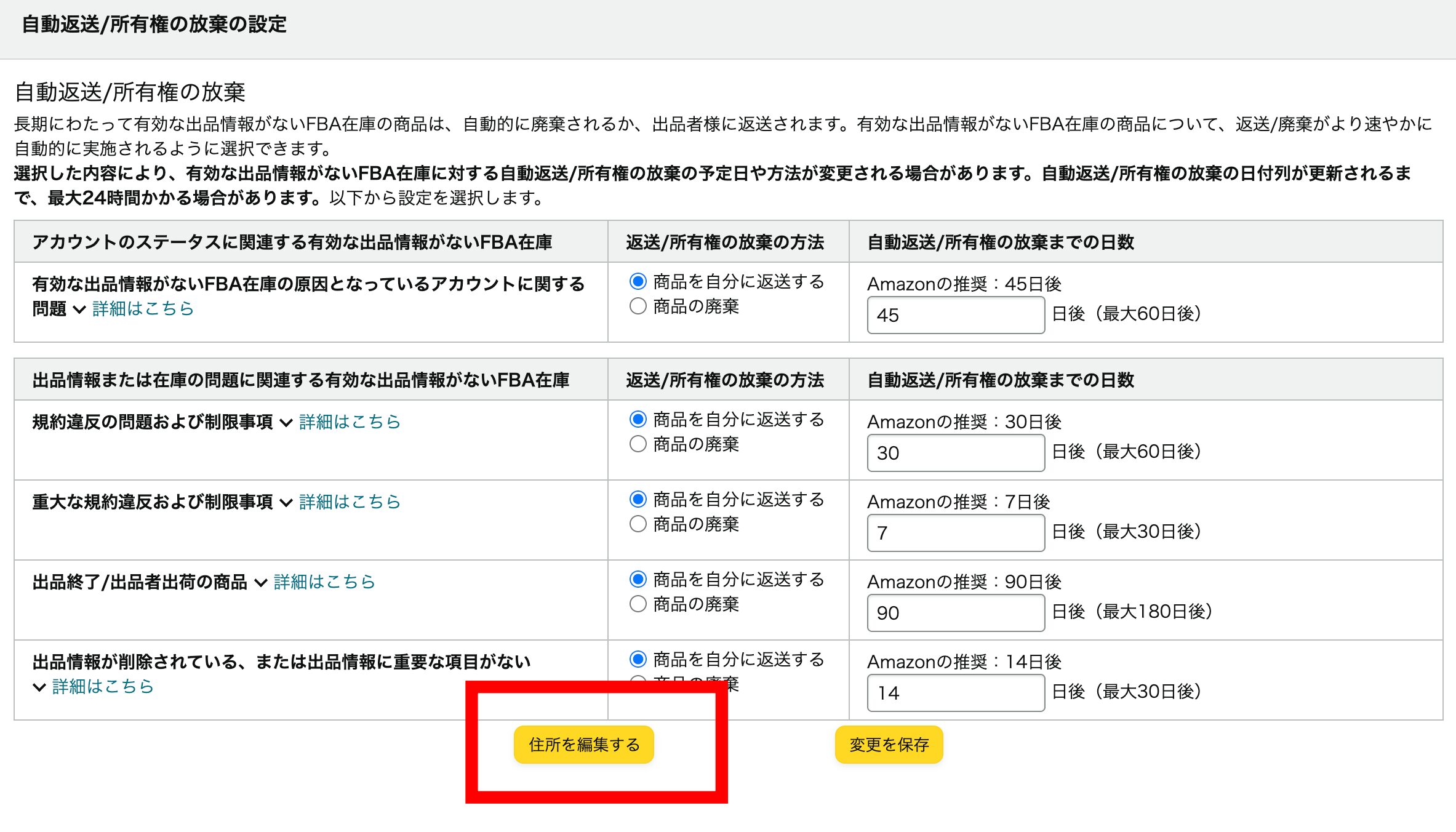Choose 商品を自分に返送する in 出品情報が削除 row
Image resolution: width=1456 pixels, height=832 pixels.
point(638,659)
